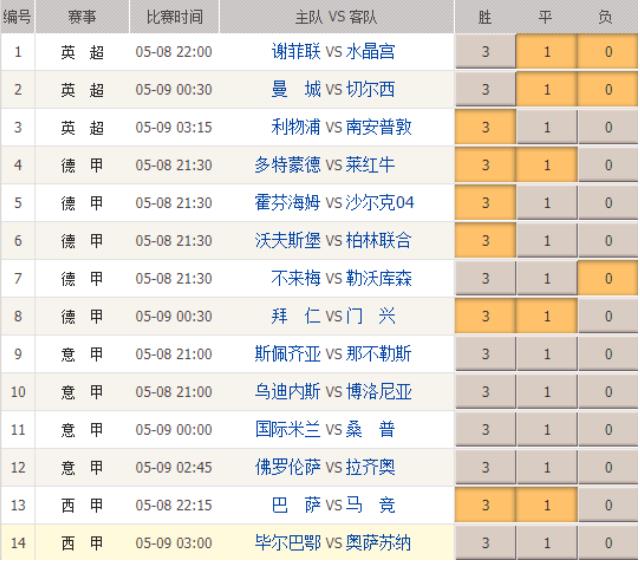Viewport: 640px width, 562px height.
Task: Select 平 (1) for 沃夫斯堡 VS 柏林联合
Action: pos(547,240)
